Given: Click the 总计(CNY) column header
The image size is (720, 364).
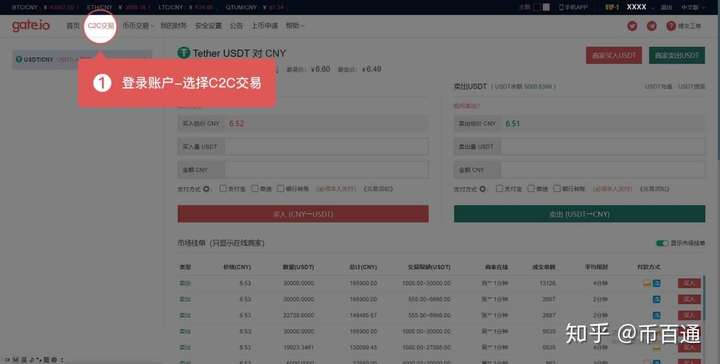Looking at the screenshot, I should click(363, 267).
